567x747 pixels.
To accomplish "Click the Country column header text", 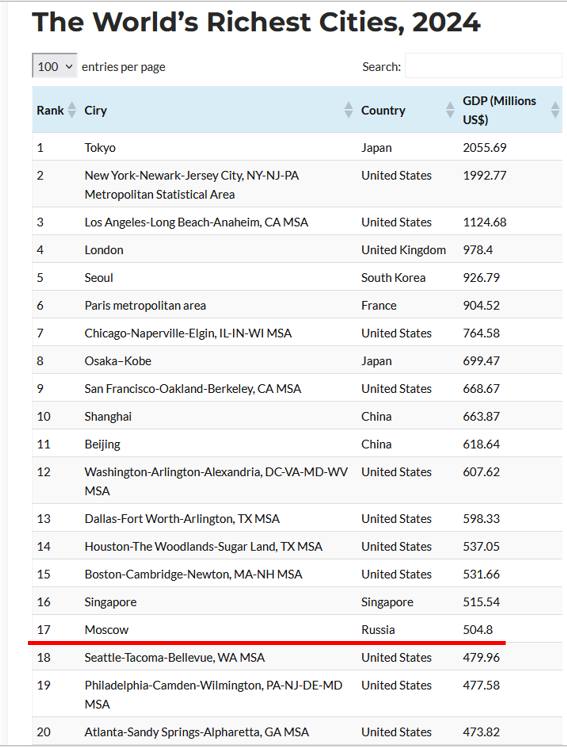I will [x=383, y=110].
